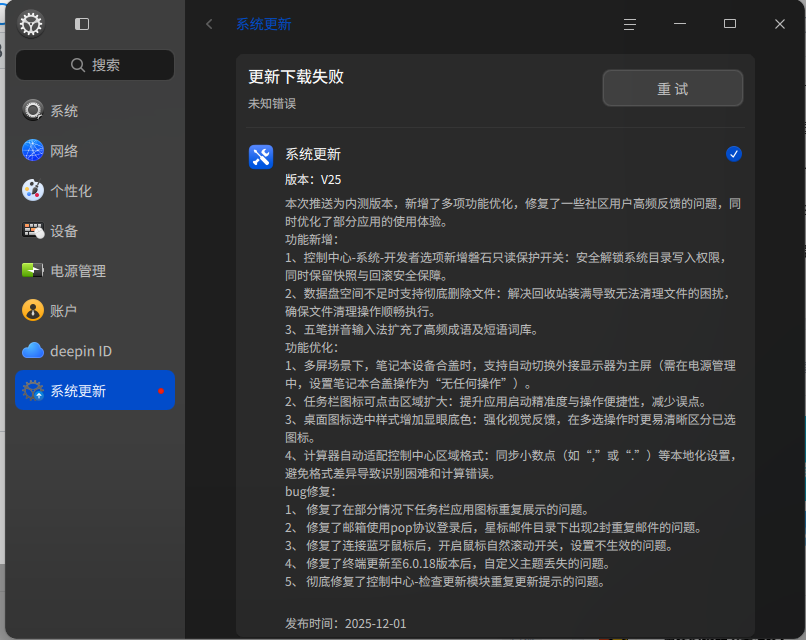Open the 设备 label in sidebar
The height and width of the screenshot is (640, 806).
click(64, 231)
